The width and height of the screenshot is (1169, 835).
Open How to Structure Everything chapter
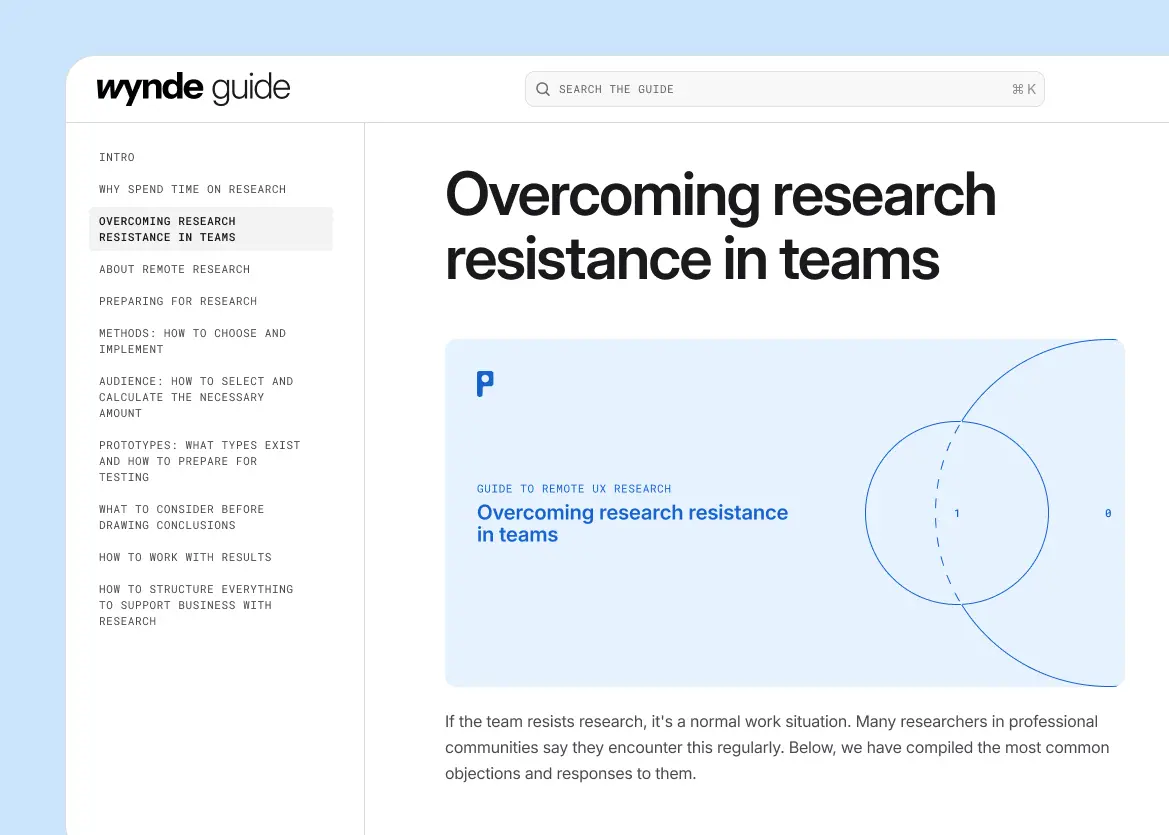(196, 605)
